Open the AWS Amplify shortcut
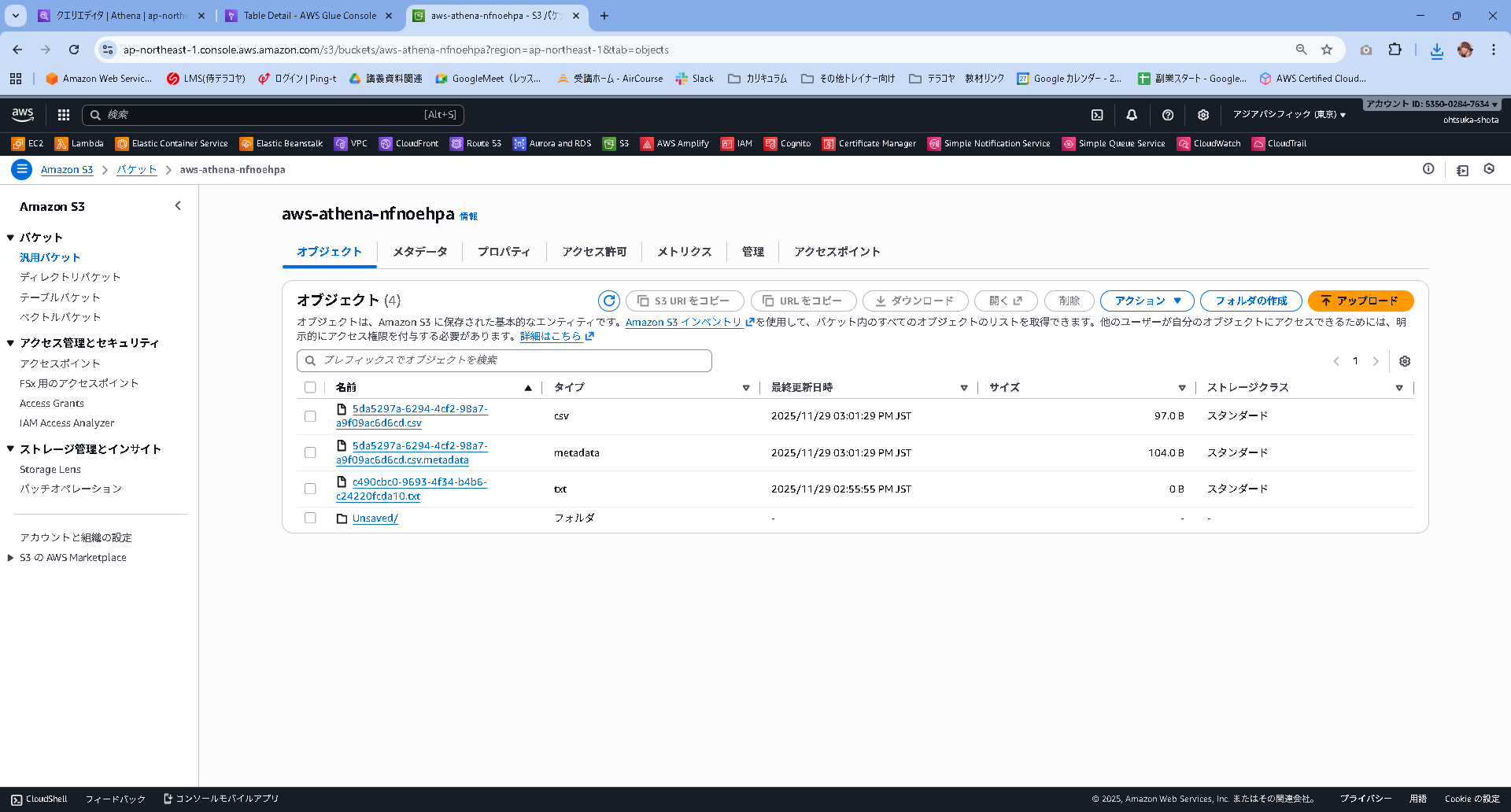1511x812 pixels. pos(674,143)
